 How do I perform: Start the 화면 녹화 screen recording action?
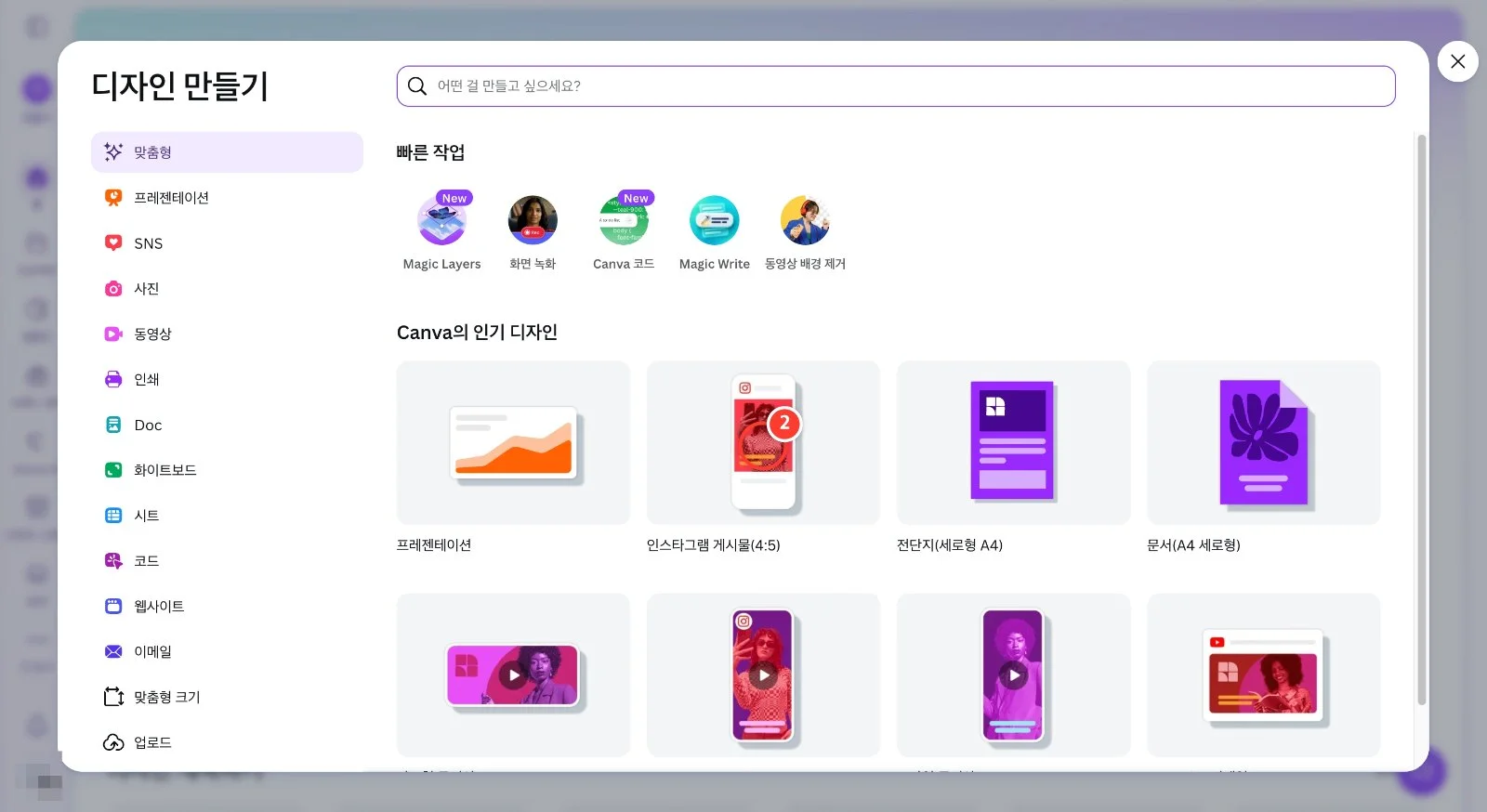[533, 232]
